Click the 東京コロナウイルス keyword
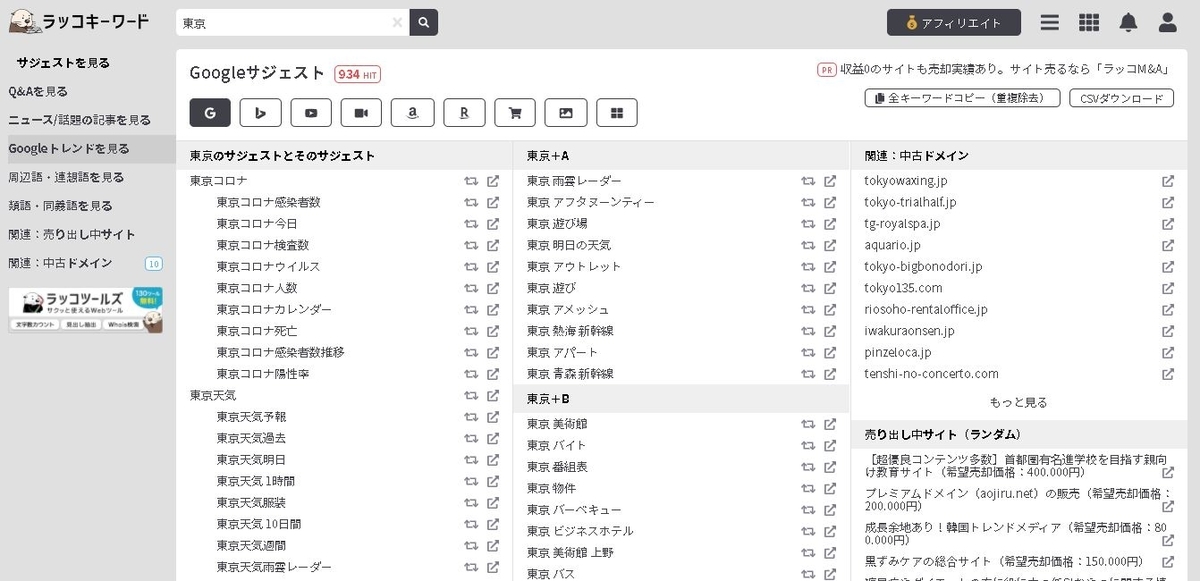 tap(268, 267)
